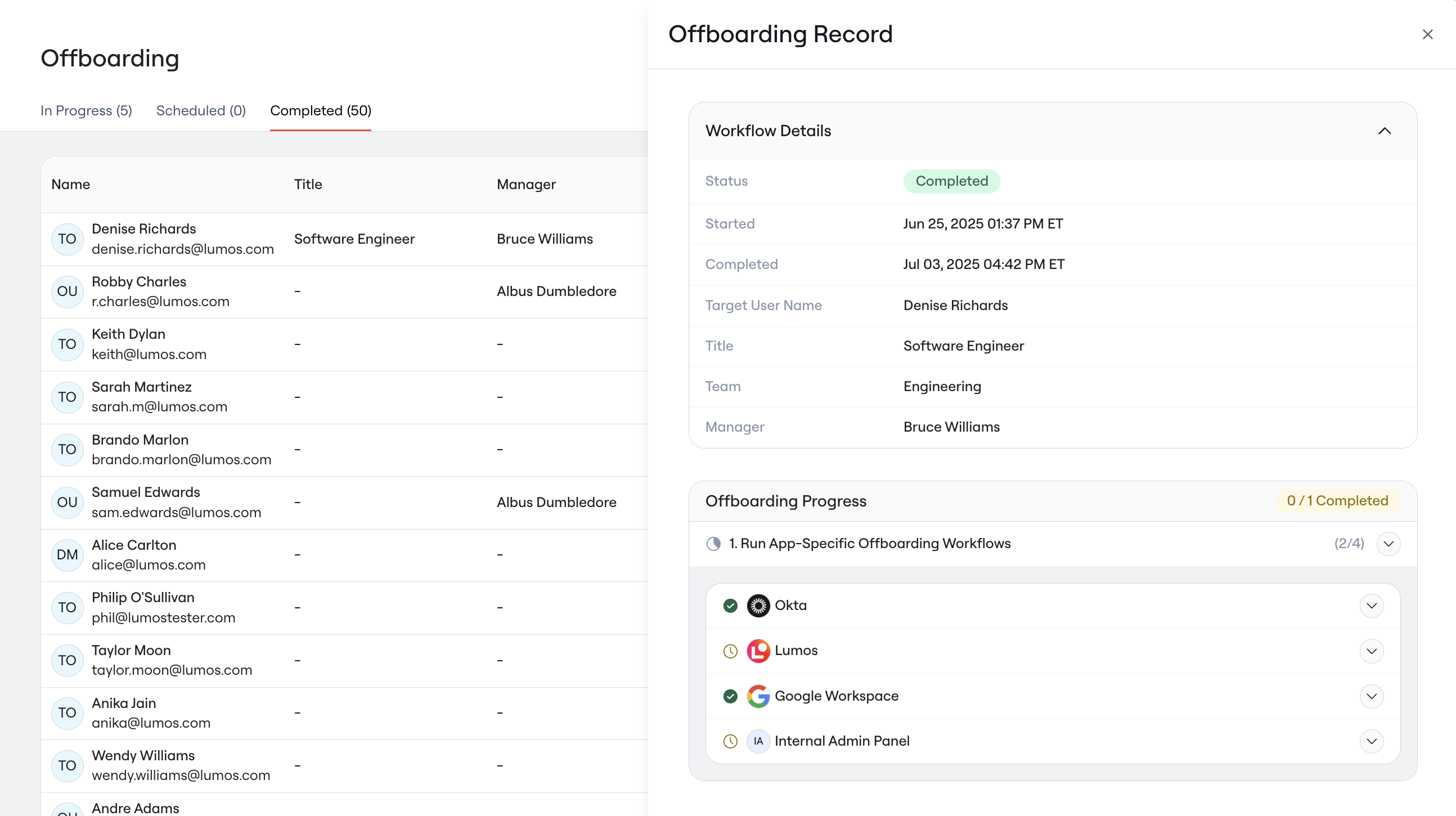
Task: Toggle the Run App-Specific Offboarding Workflows chevron
Action: pos(1388,544)
